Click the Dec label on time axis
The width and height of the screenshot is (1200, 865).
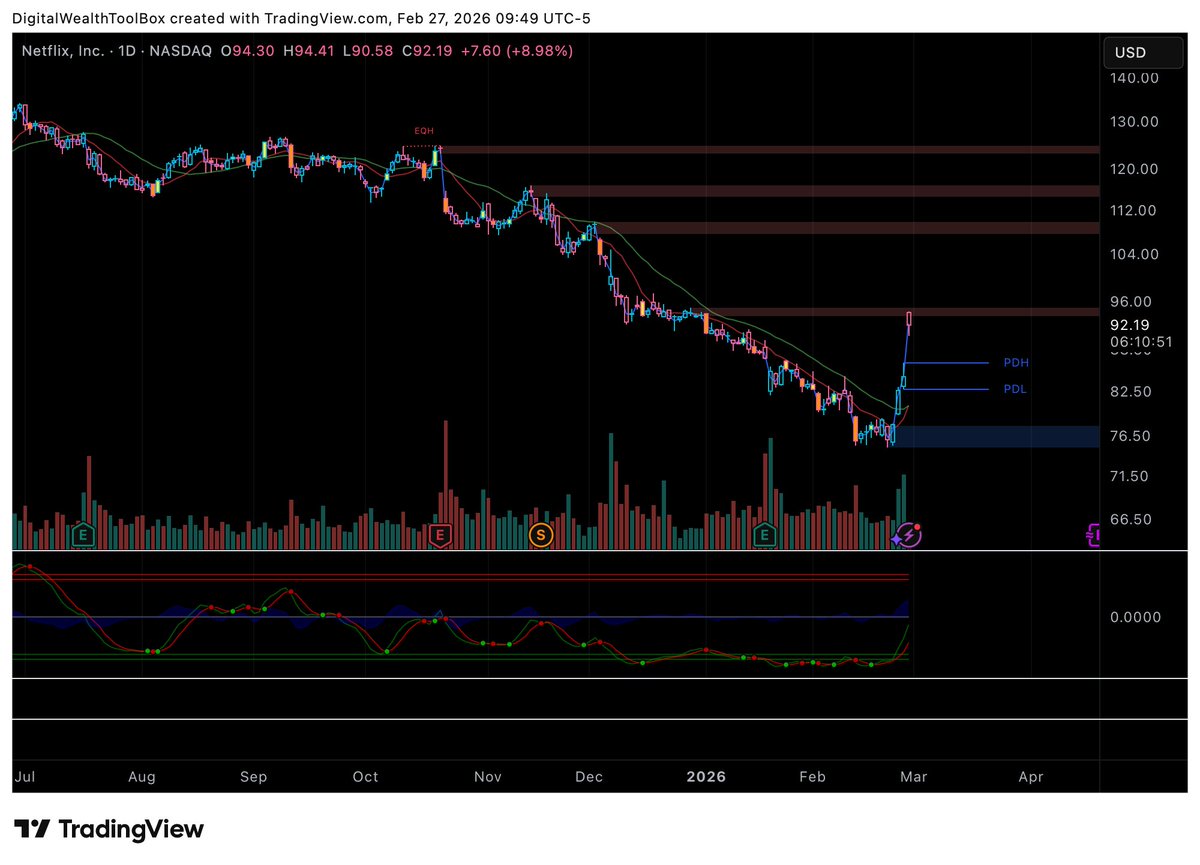(590, 777)
